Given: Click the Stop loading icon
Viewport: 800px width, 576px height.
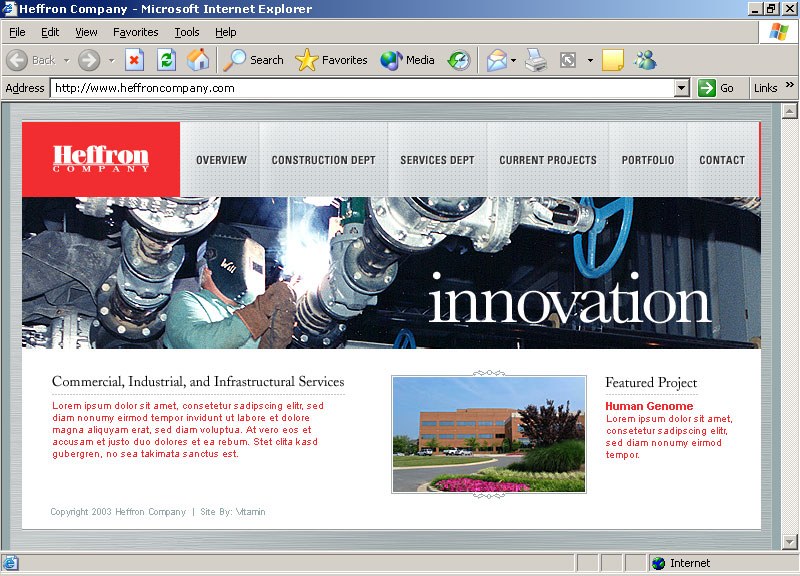Looking at the screenshot, I should [135, 60].
